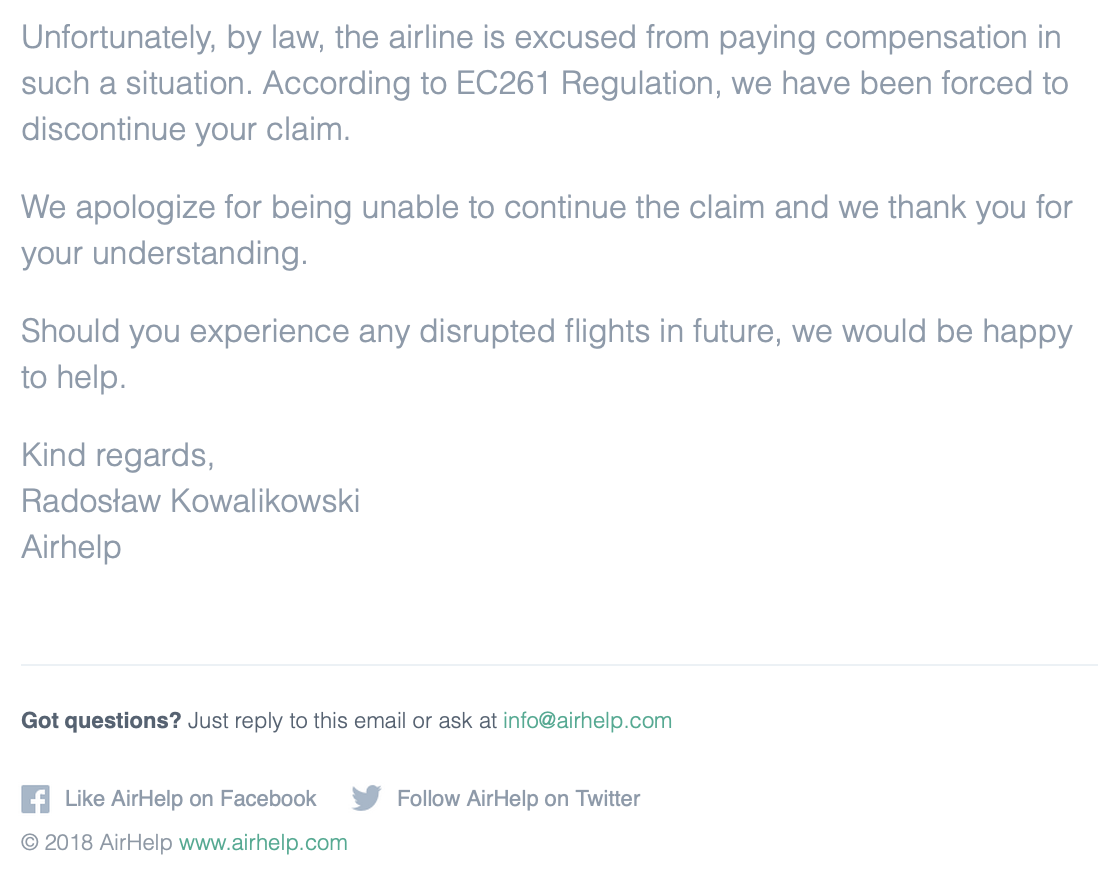Screen dimensions: 1098x872
Task: Click the Should you experience any disrupted flights line
Action: click(546, 331)
